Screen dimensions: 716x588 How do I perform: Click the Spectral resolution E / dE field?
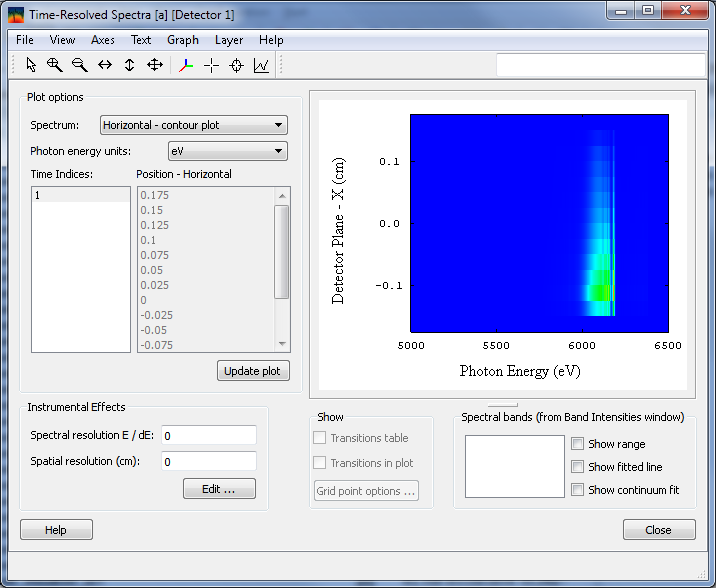point(209,436)
